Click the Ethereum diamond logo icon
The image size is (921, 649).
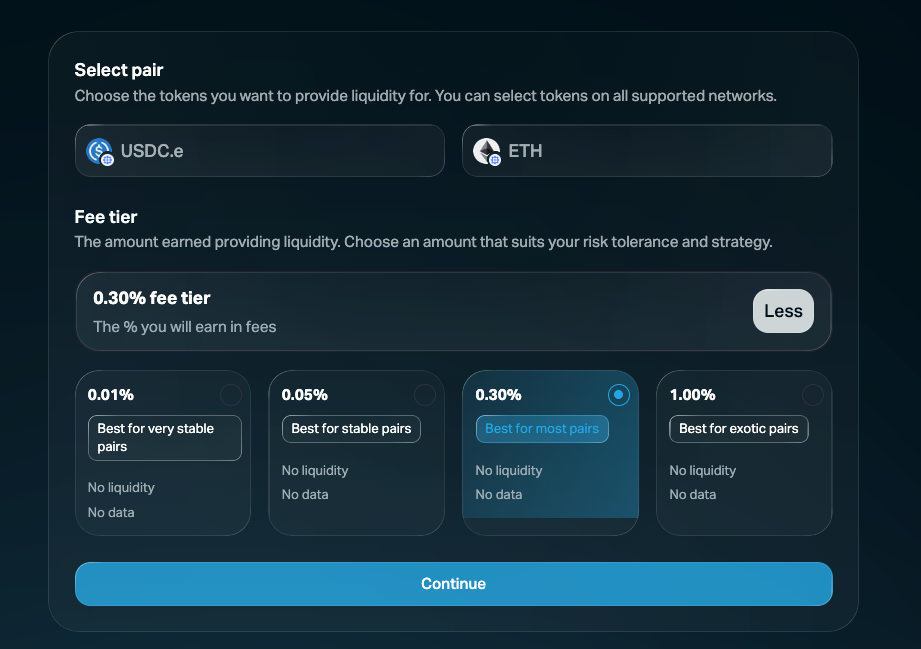coord(486,150)
